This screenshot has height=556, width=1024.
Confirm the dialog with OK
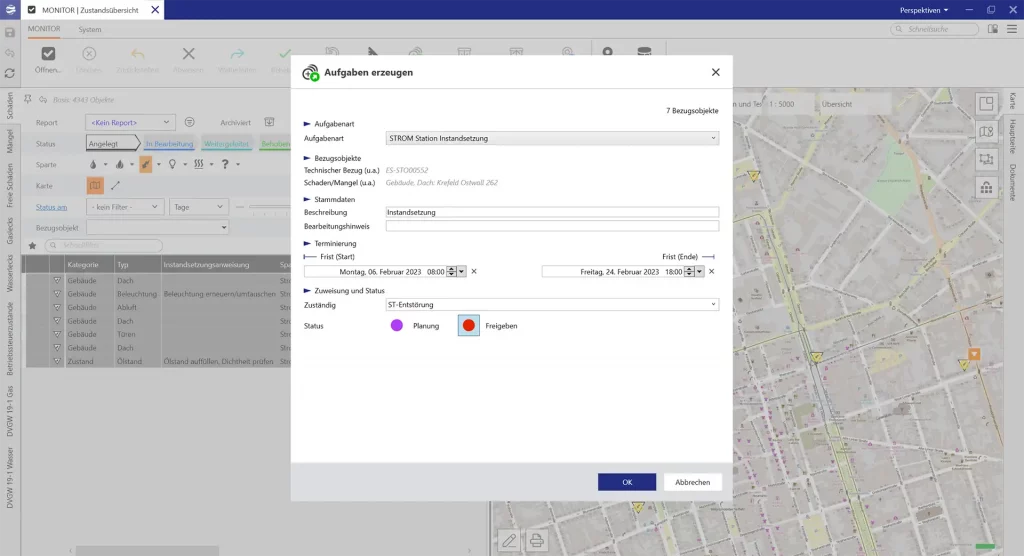[x=627, y=482]
